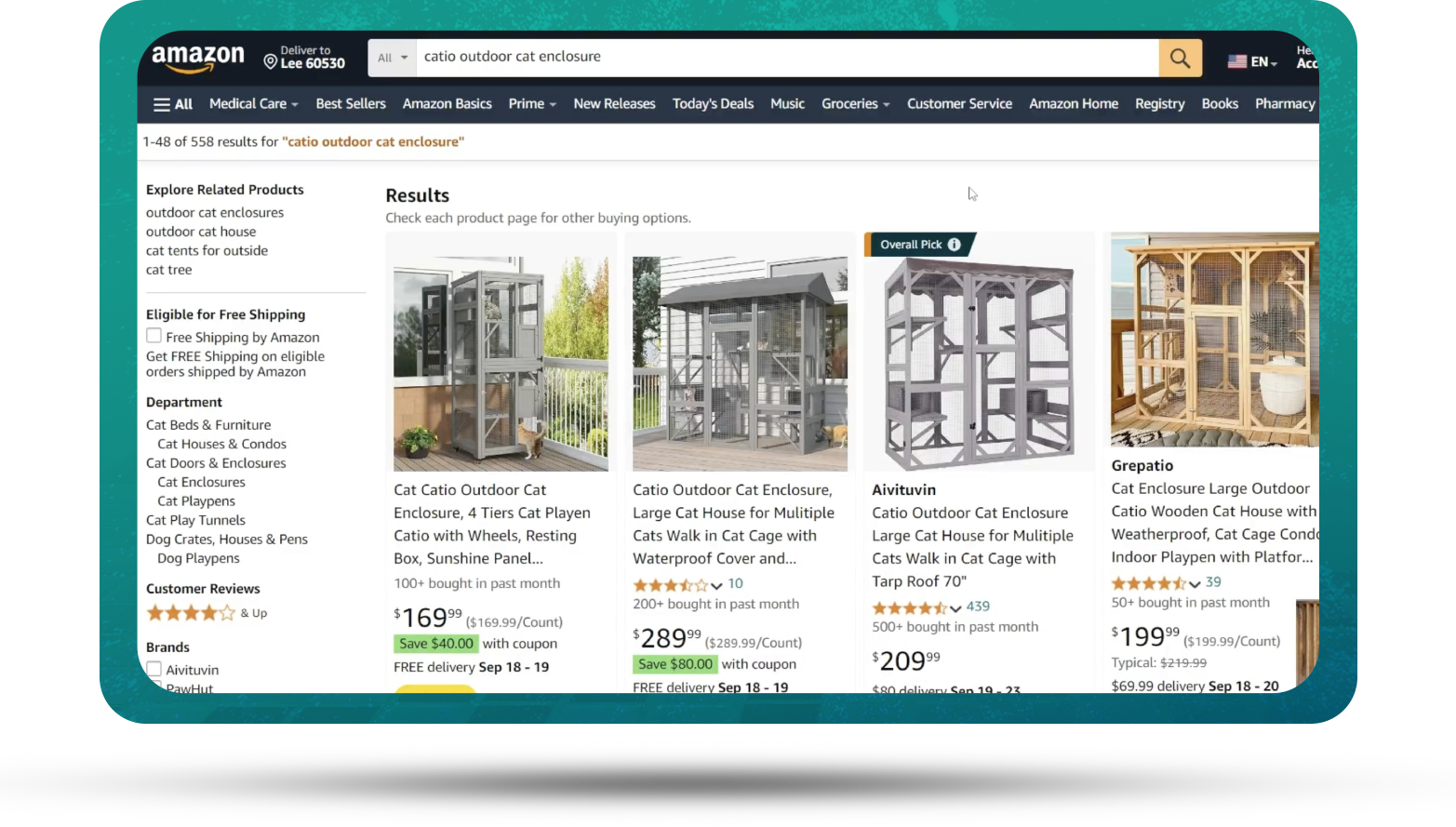Expand the Groceries menu

tap(855, 103)
